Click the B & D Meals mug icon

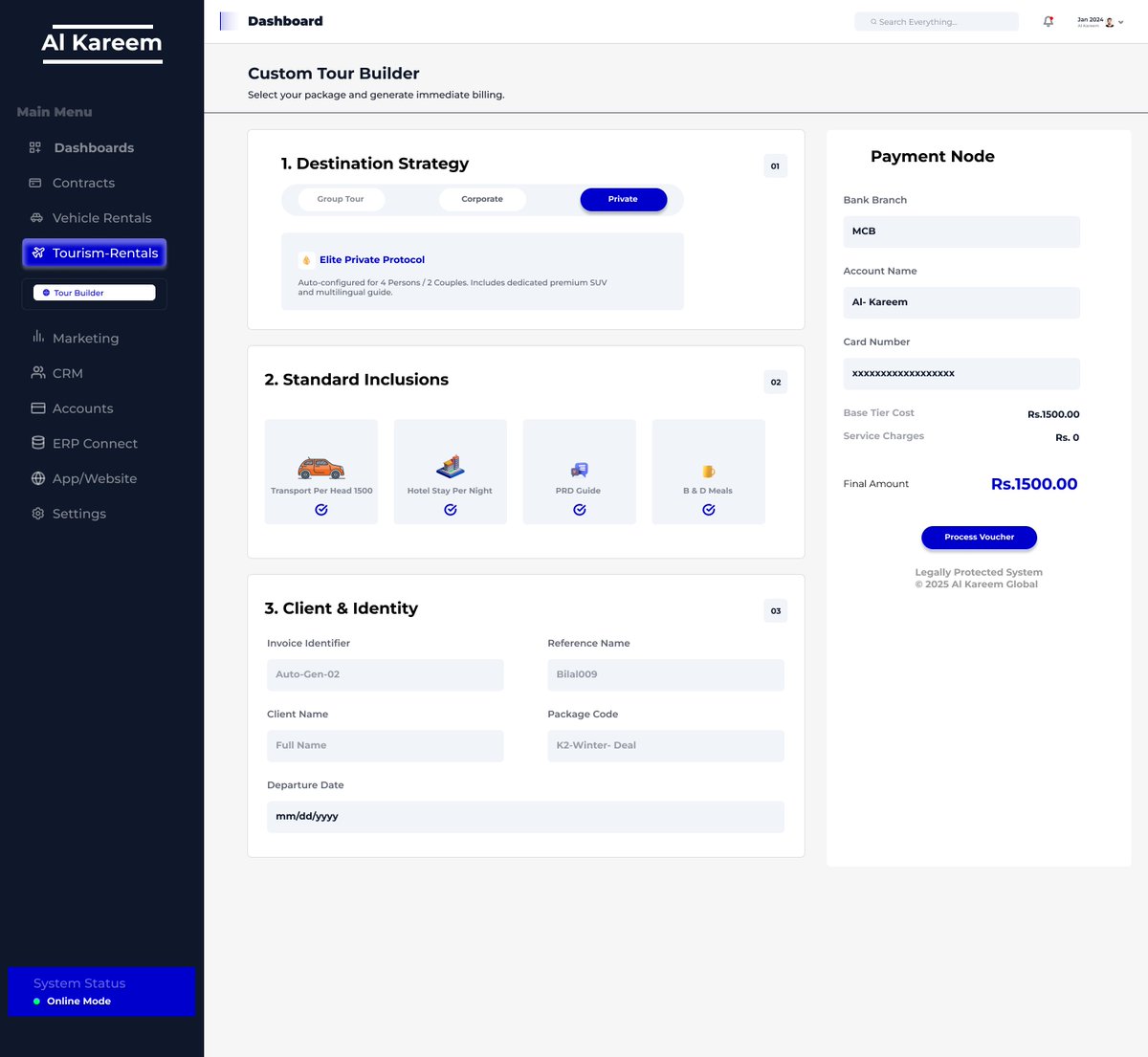click(709, 471)
